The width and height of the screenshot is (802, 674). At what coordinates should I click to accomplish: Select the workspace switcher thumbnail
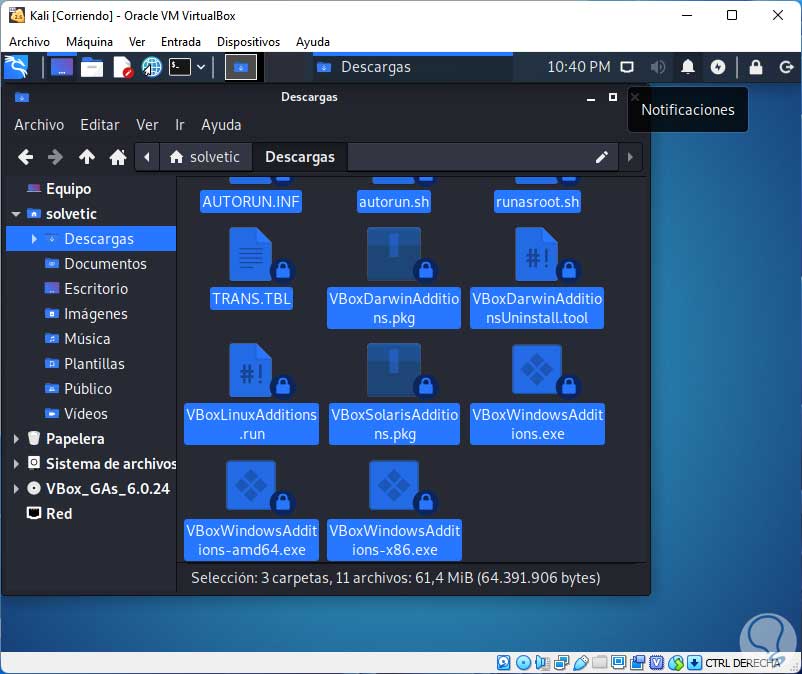(x=241, y=67)
